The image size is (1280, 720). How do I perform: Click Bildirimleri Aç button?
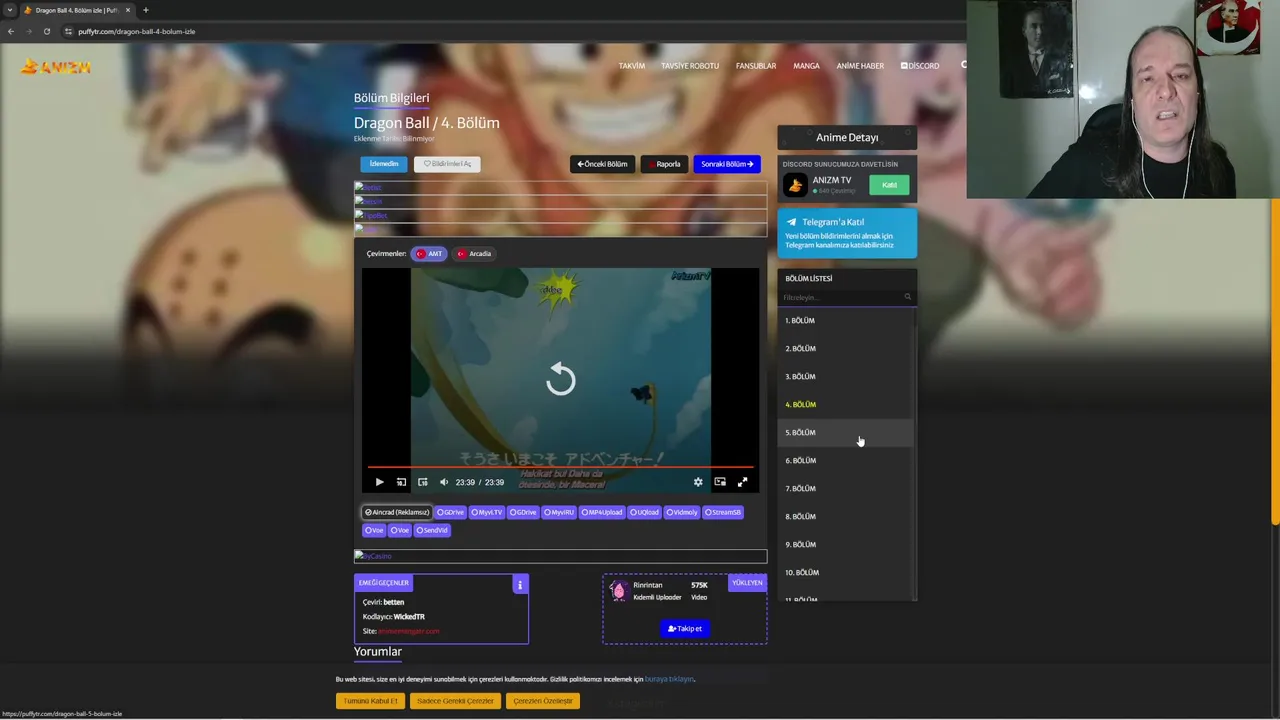[447, 164]
